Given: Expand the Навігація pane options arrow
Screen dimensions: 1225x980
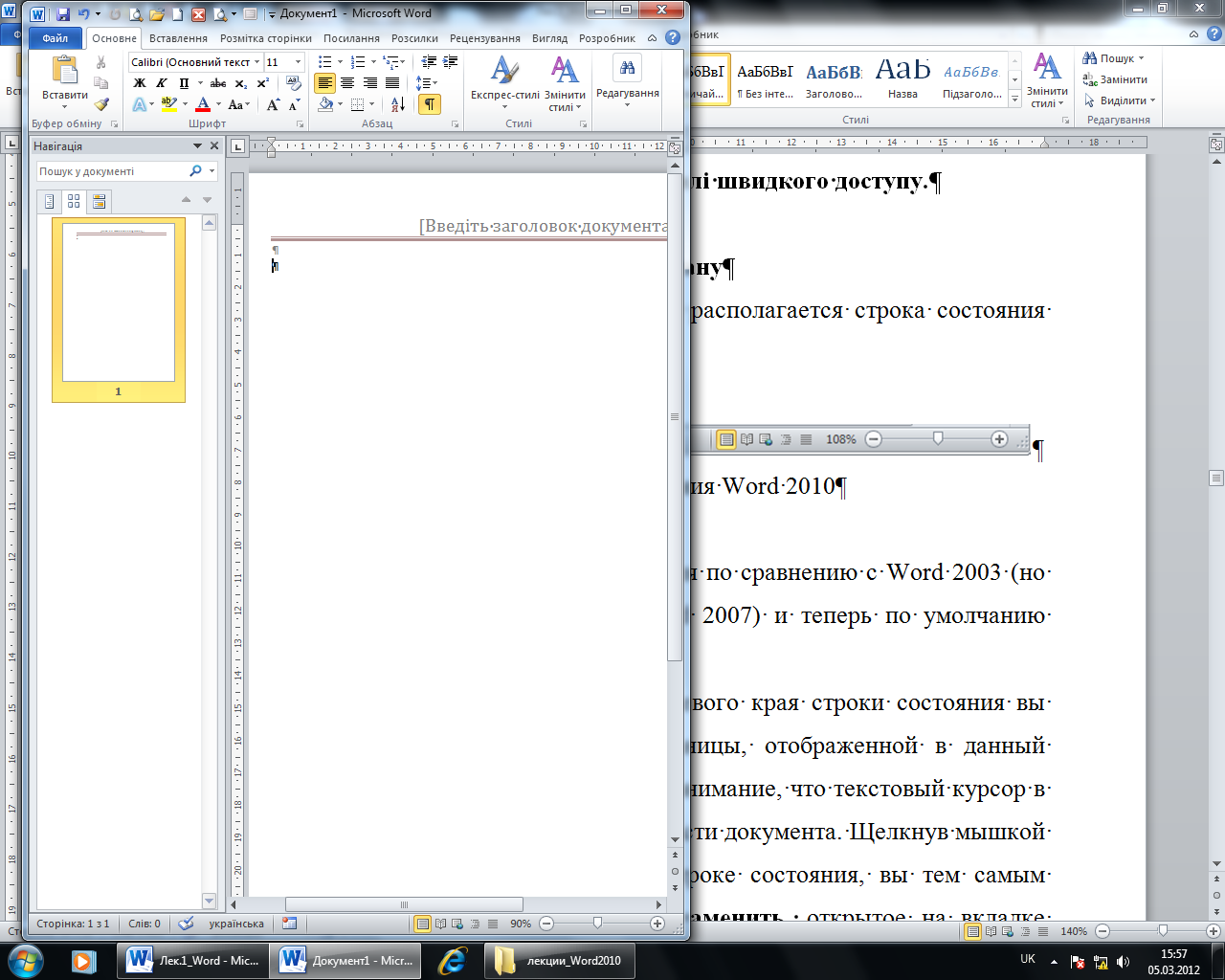Looking at the screenshot, I should coord(197,146).
